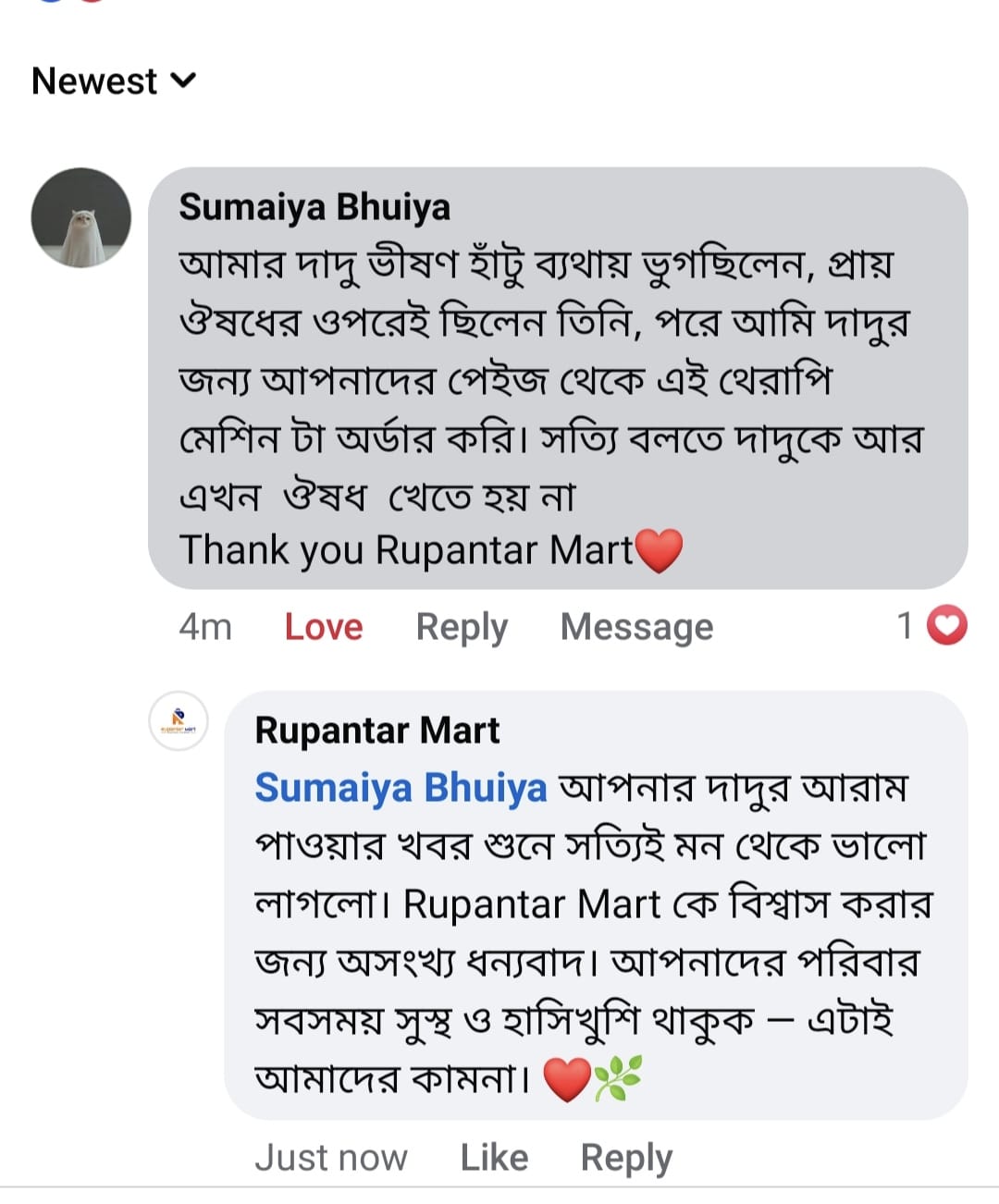The height and width of the screenshot is (1204, 999).
Task: Click the chevron arrow beside Newest
Action: (184, 81)
